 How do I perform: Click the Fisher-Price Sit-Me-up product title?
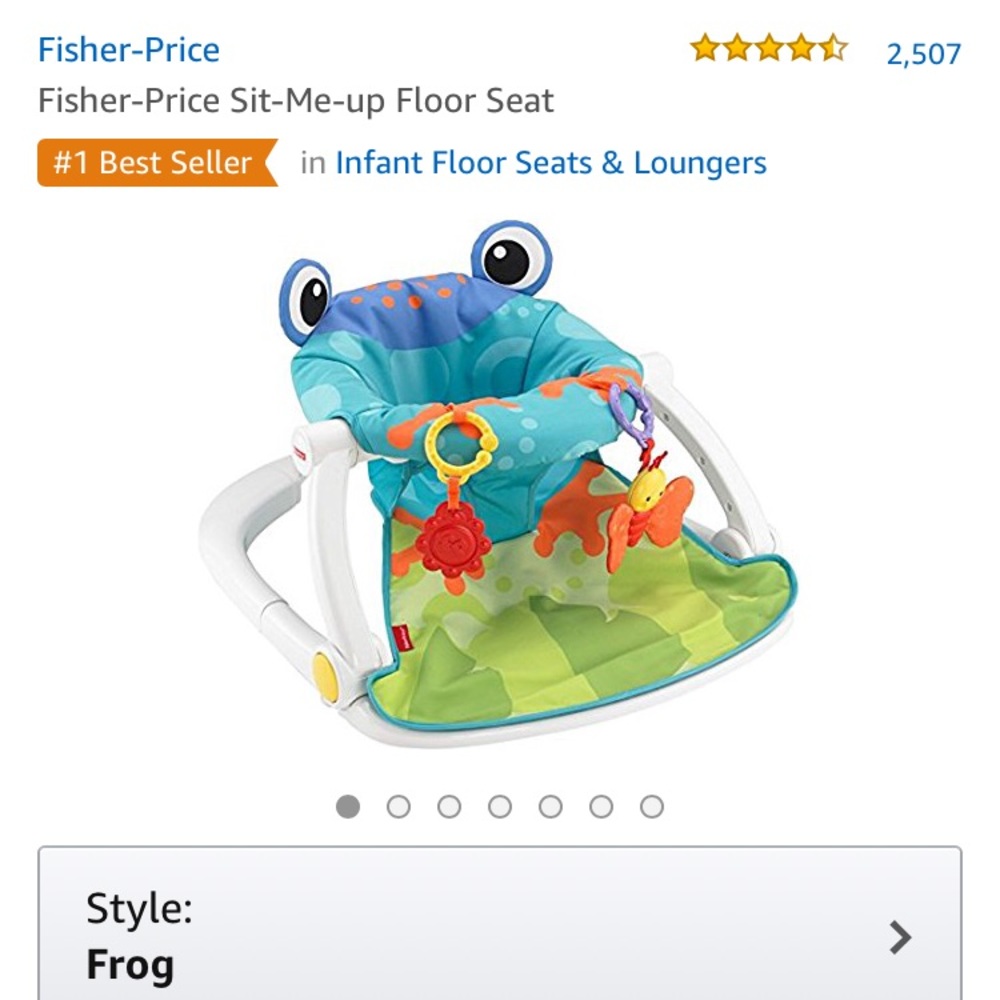tap(295, 100)
